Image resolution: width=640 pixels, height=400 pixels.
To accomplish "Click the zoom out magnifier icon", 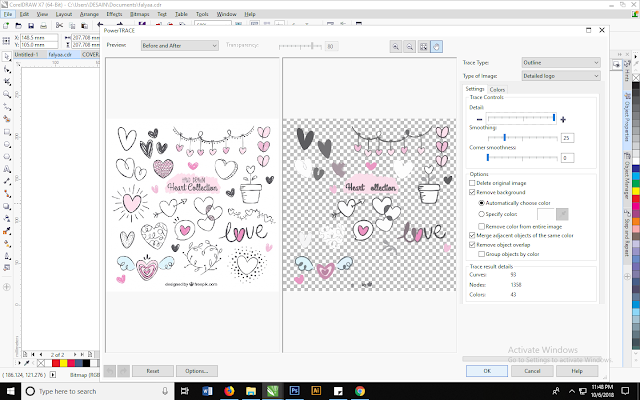I will tap(410, 46).
